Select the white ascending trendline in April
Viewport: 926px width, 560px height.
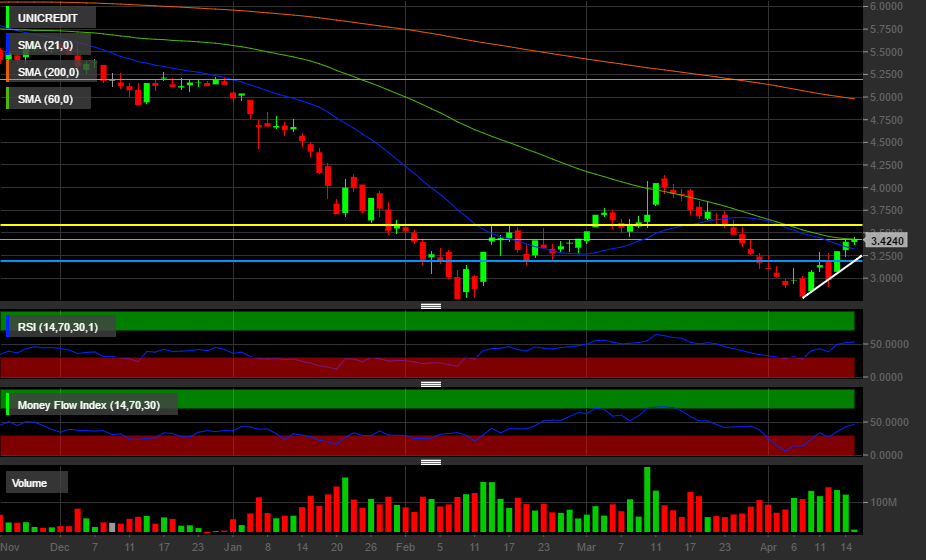pyautogui.click(x=832, y=277)
